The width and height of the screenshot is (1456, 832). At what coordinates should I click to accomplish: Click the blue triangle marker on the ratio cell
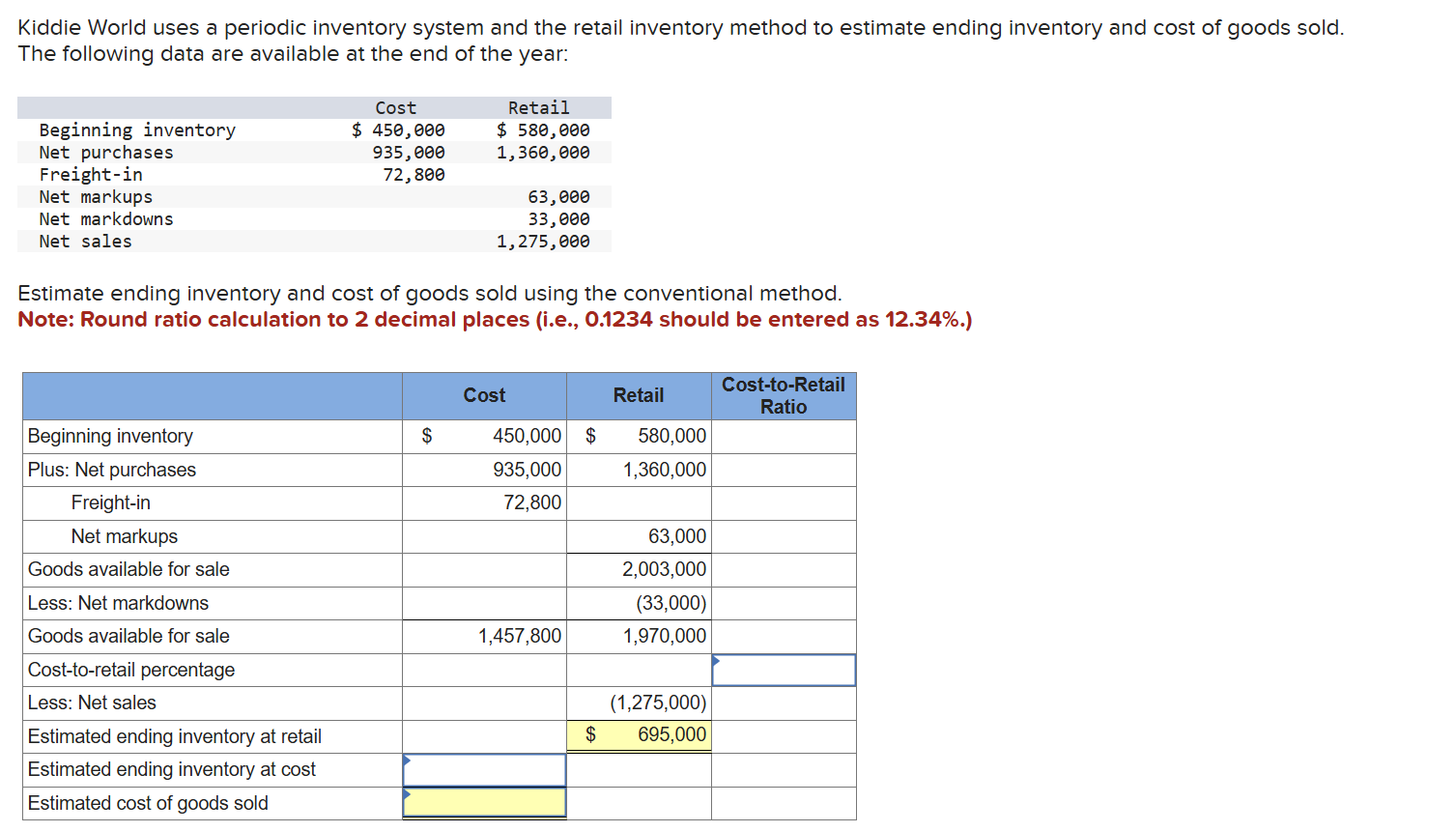coord(715,660)
